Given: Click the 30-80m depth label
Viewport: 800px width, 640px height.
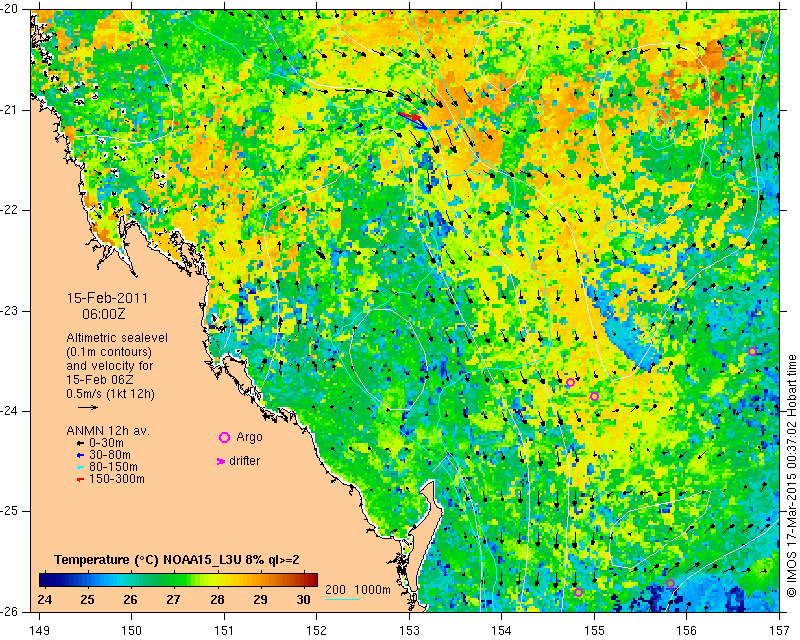Looking at the screenshot, I should click(110, 455).
